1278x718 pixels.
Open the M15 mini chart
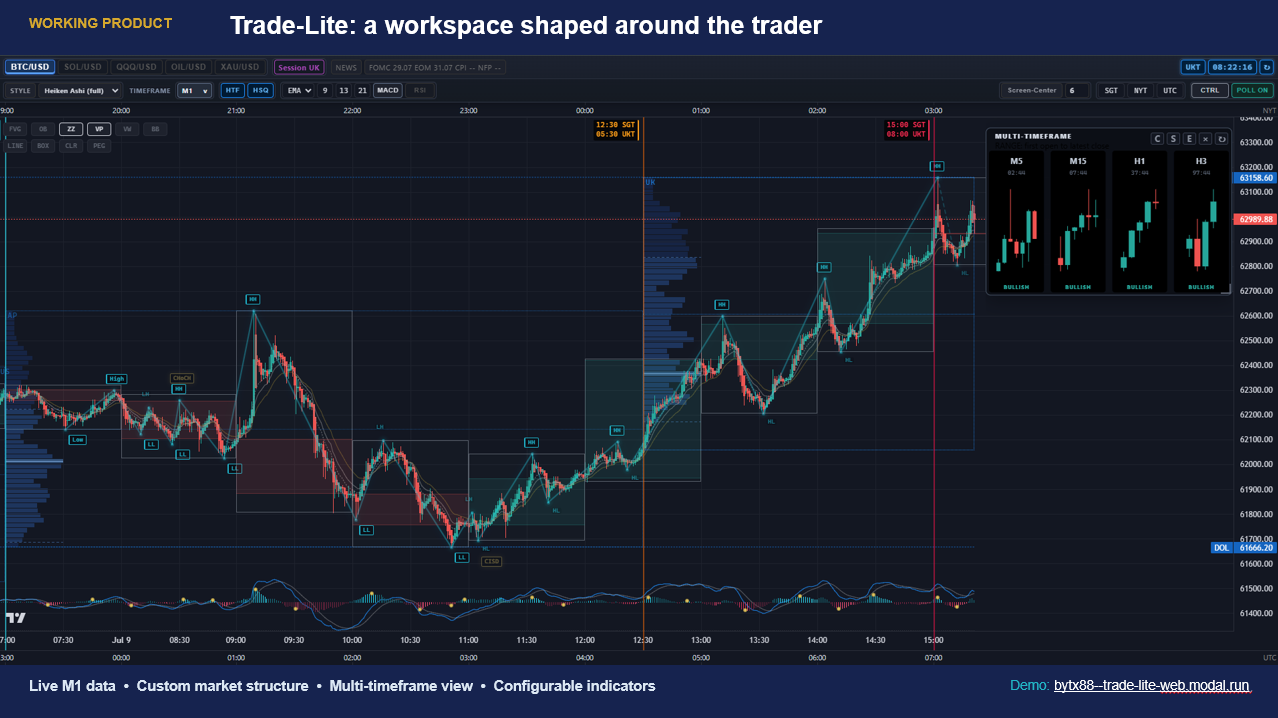tap(1078, 221)
